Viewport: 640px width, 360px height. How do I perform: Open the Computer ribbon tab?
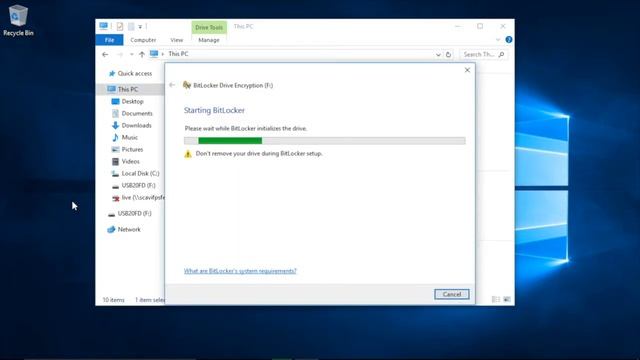pos(143,40)
